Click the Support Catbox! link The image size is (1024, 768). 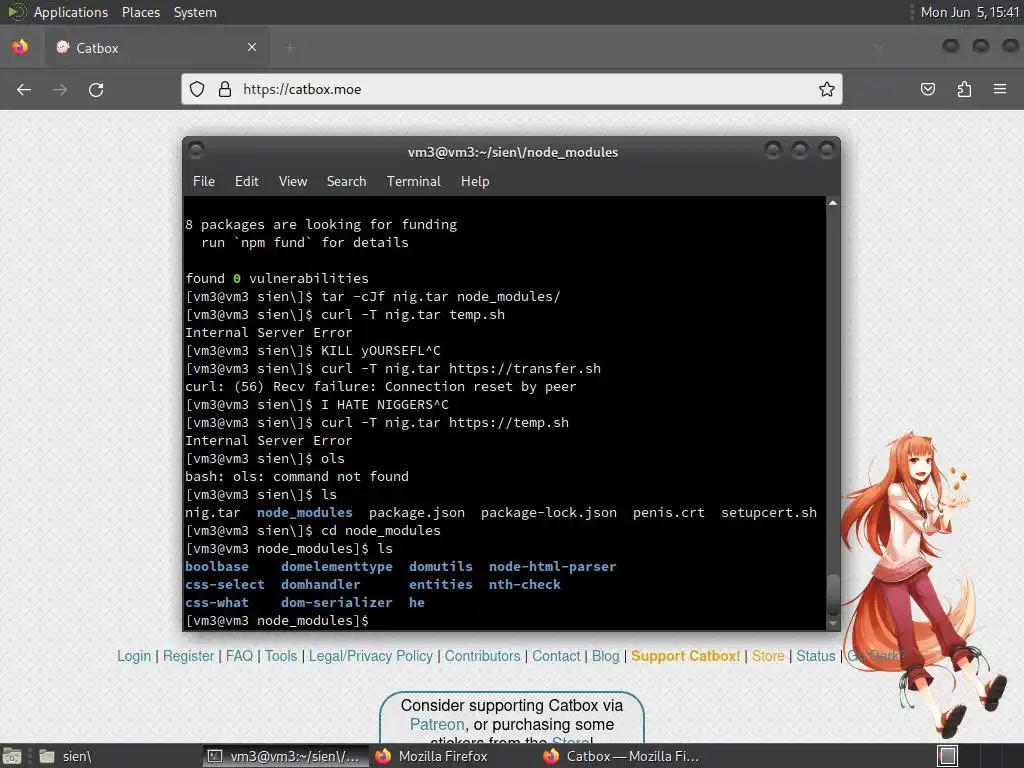(x=686, y=656)
